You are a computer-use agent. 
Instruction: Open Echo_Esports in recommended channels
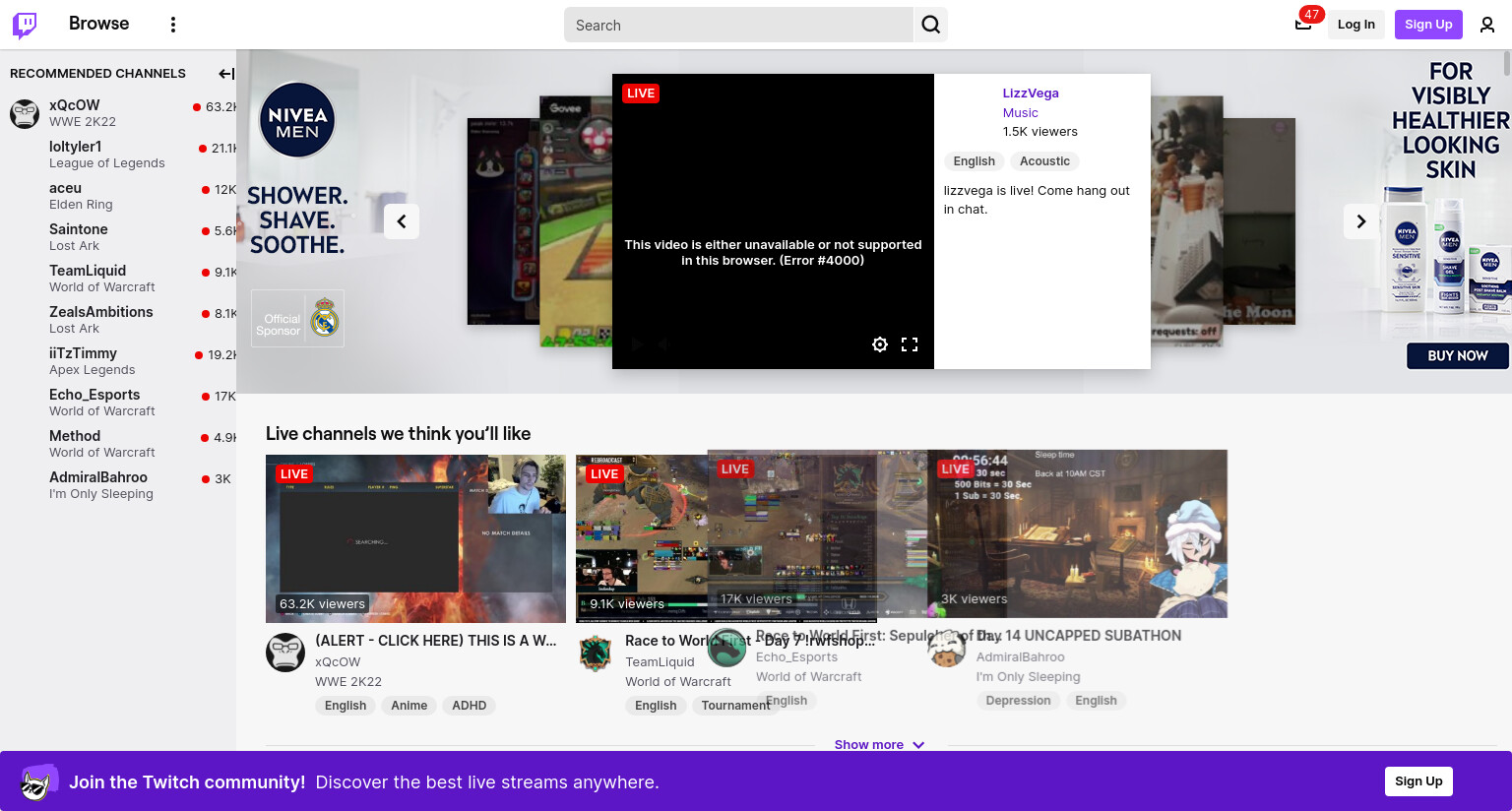[x=118, y=403]
